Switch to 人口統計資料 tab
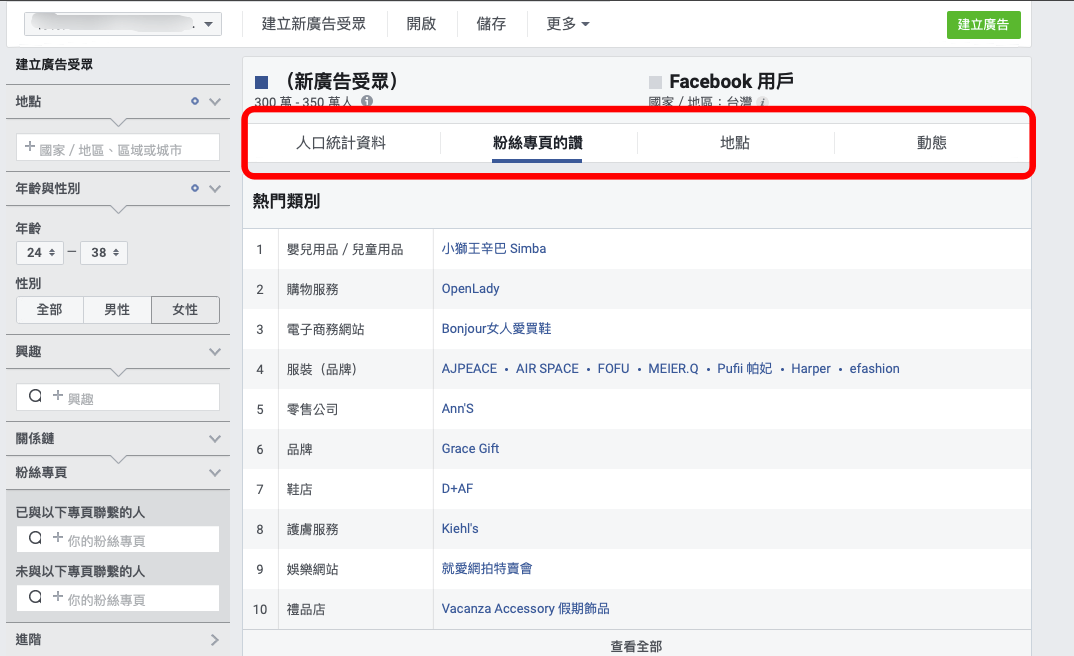Screen dimensions: 1074x656 point(341,142)
